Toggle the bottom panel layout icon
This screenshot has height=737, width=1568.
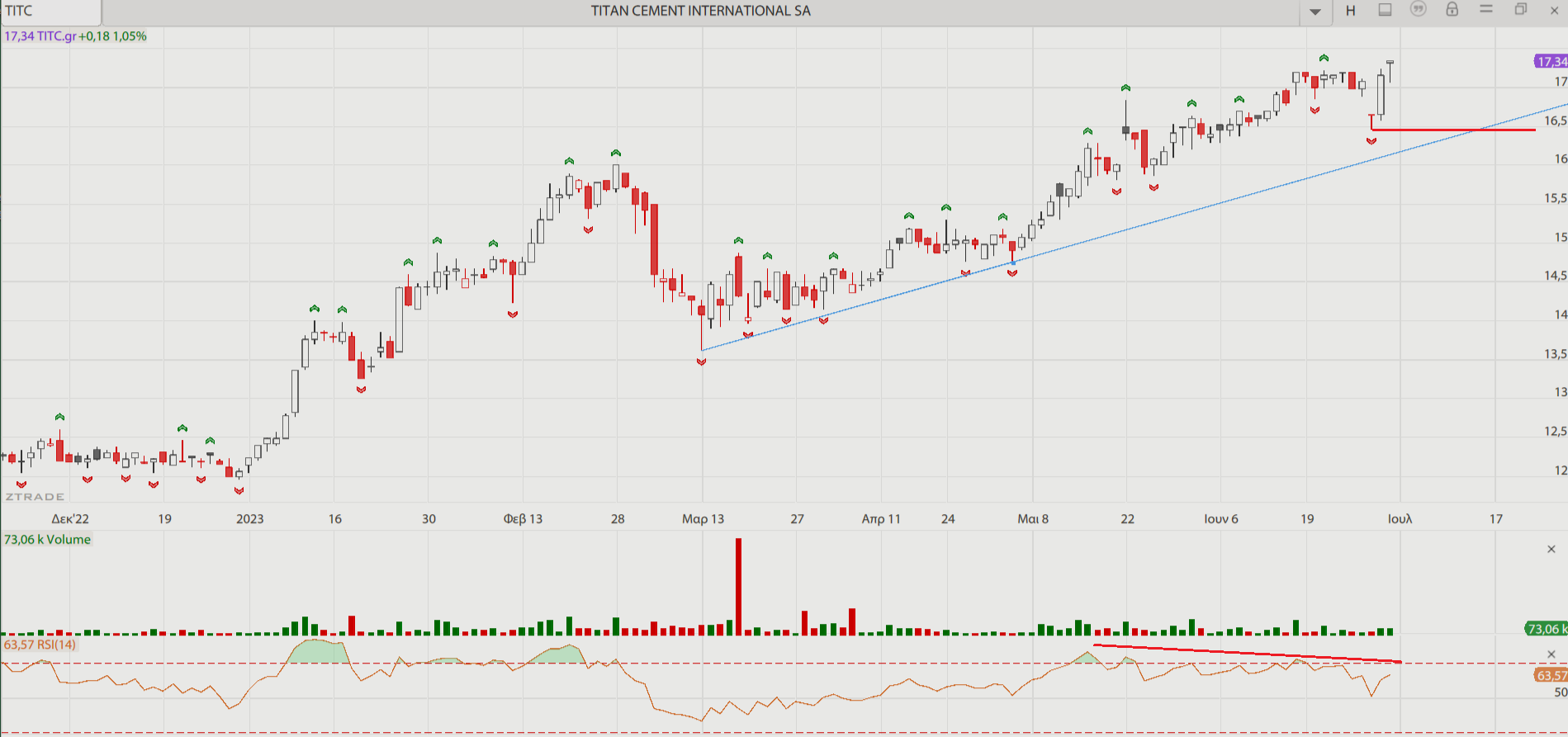(1386, 10)
